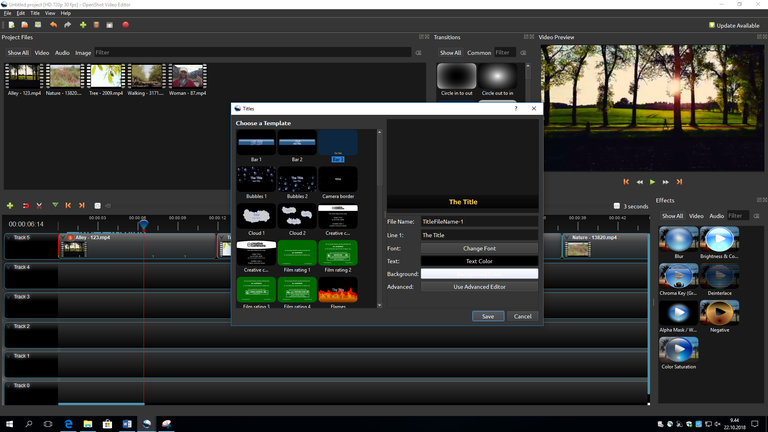The width and height of the screenshot is (768, 432).
Task: Click the Windows Start button
Action: 9,424
